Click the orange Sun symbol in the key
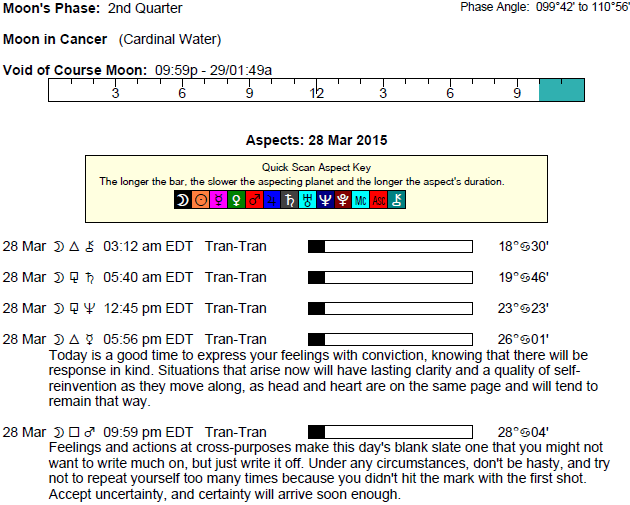Viewport: 630px width, 505px height. [x=200, y=200]
